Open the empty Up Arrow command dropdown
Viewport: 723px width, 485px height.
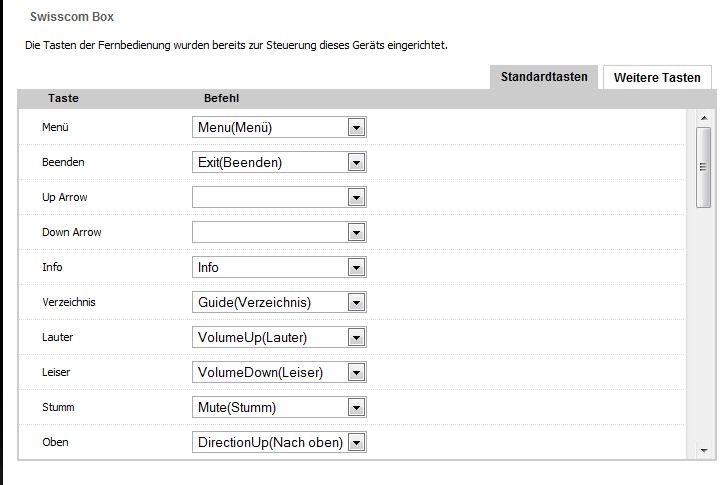tap(355, 197)
